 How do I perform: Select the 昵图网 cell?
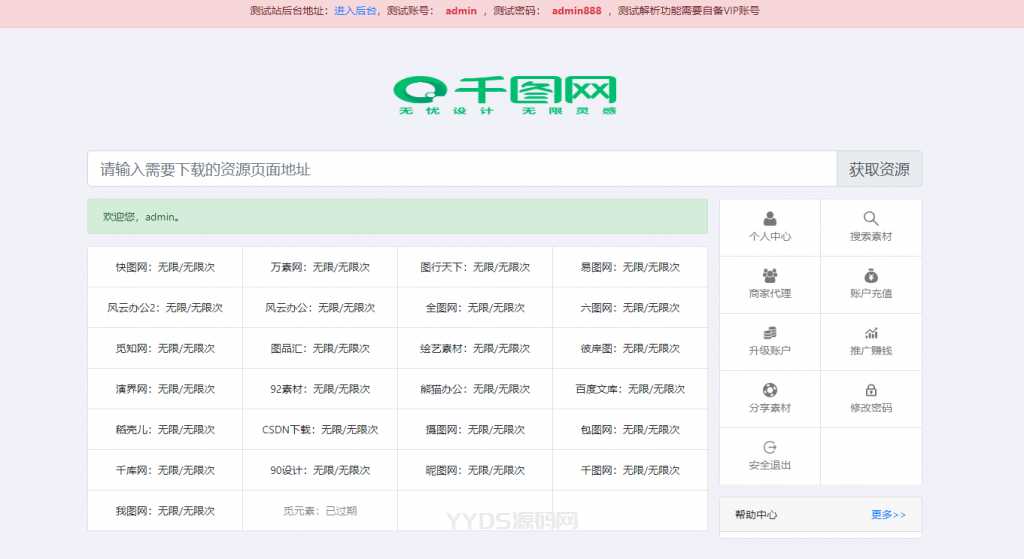(x=475, y=470)
